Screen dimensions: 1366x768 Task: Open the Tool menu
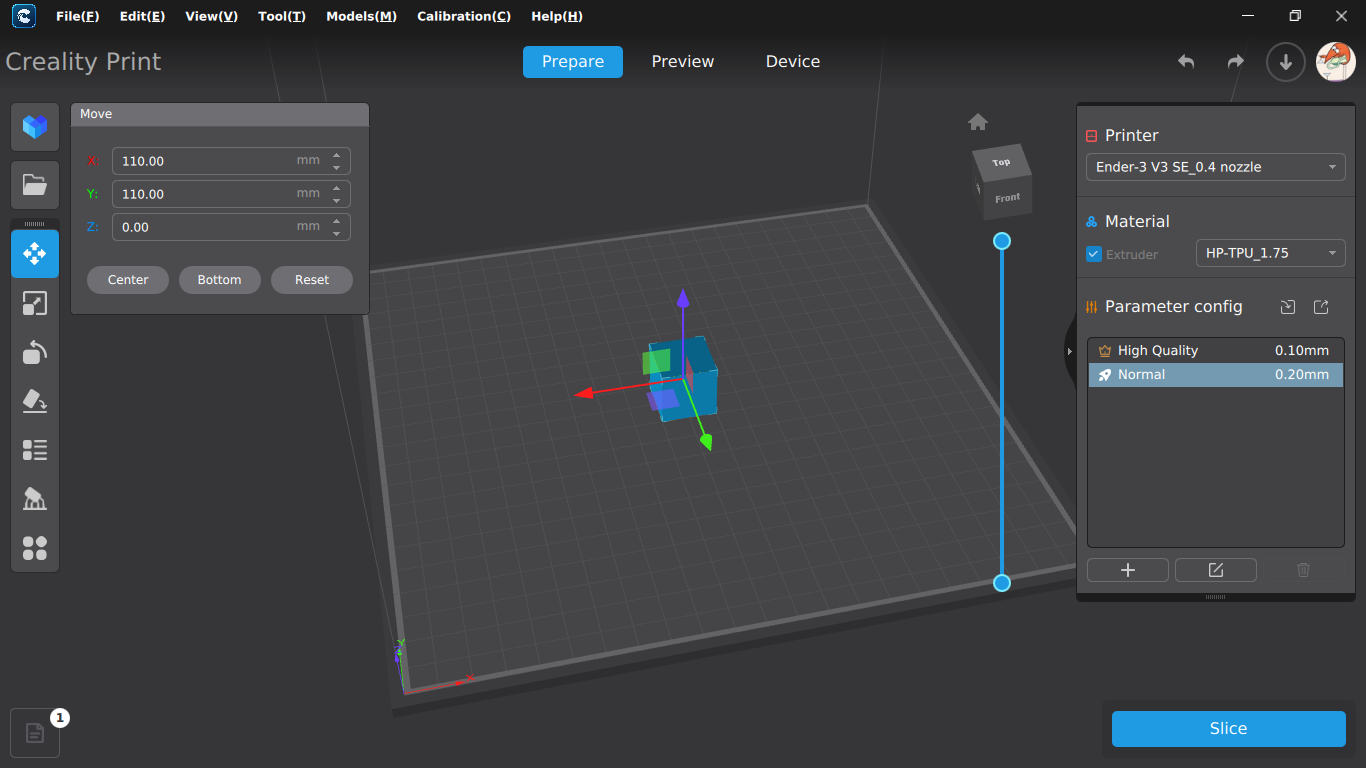click(282, 16)
